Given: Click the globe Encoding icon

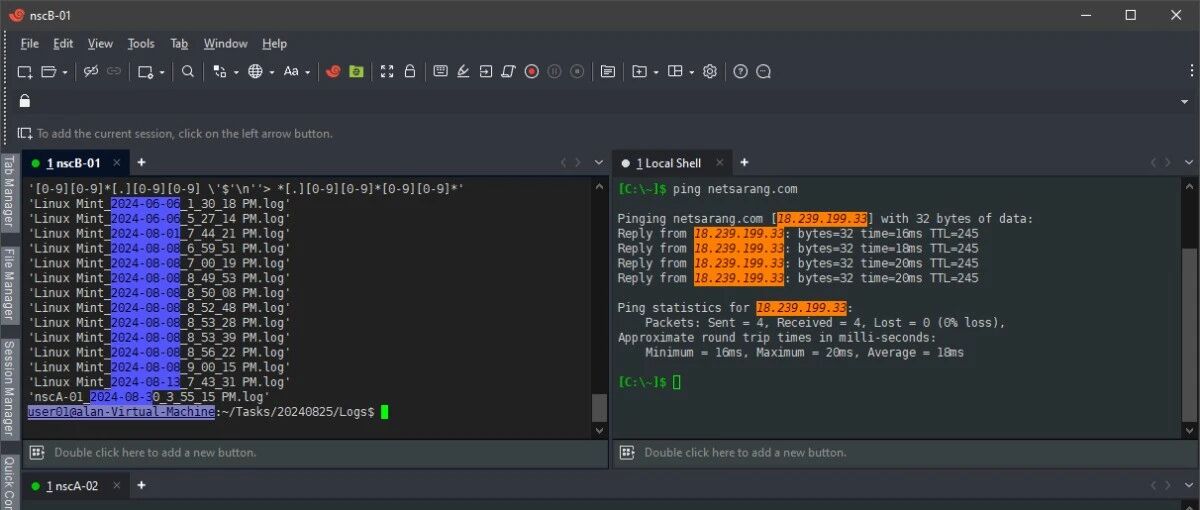Looking at the screenshot, I should (255, 72).
